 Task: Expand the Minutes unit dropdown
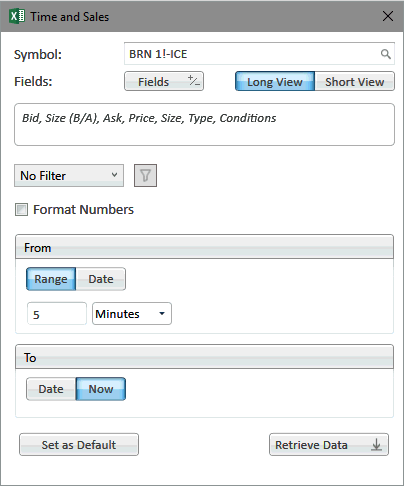(x=132, y=313)
